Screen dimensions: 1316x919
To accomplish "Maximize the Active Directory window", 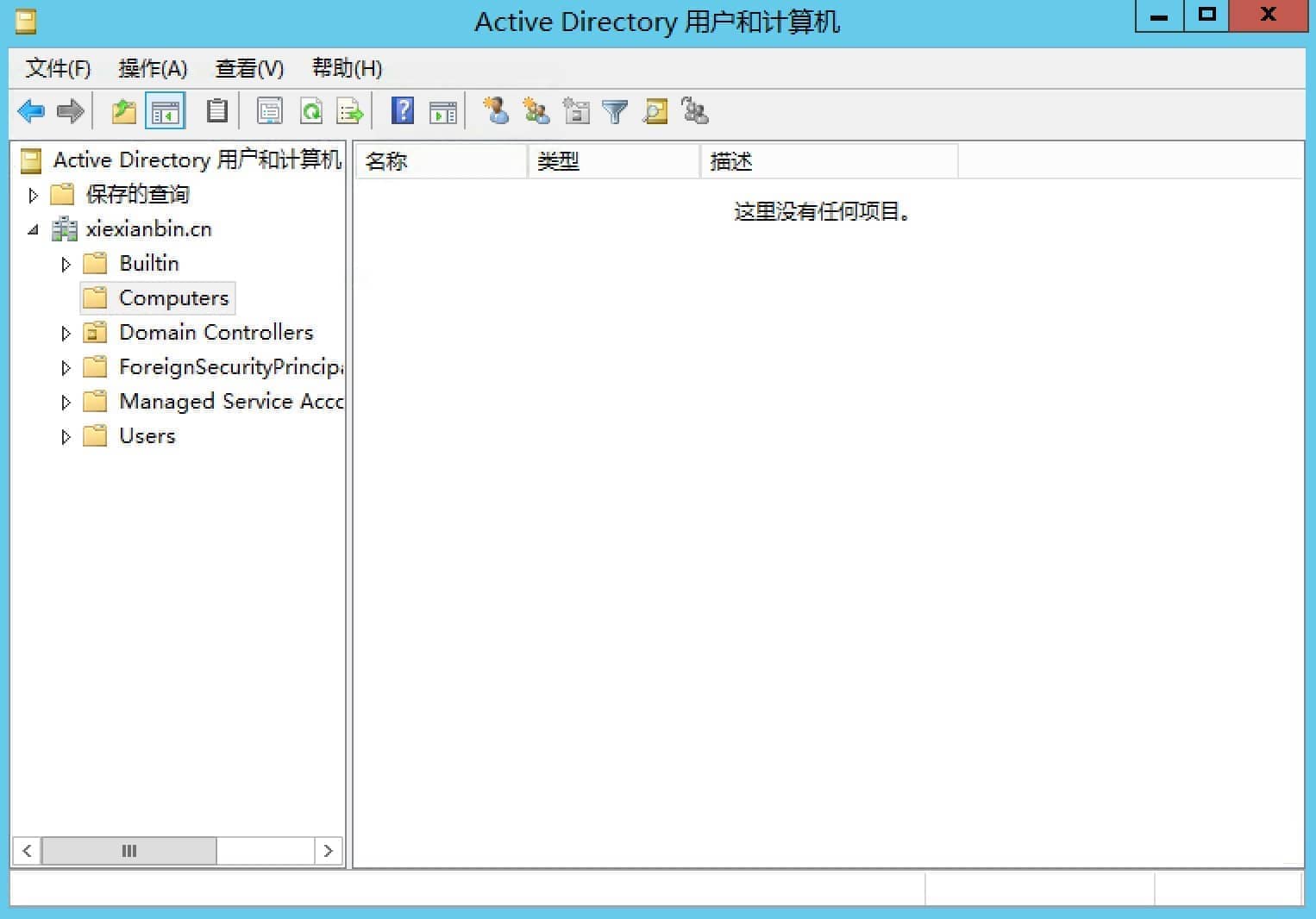I will pyautogui.click(x=1206, y=16).
